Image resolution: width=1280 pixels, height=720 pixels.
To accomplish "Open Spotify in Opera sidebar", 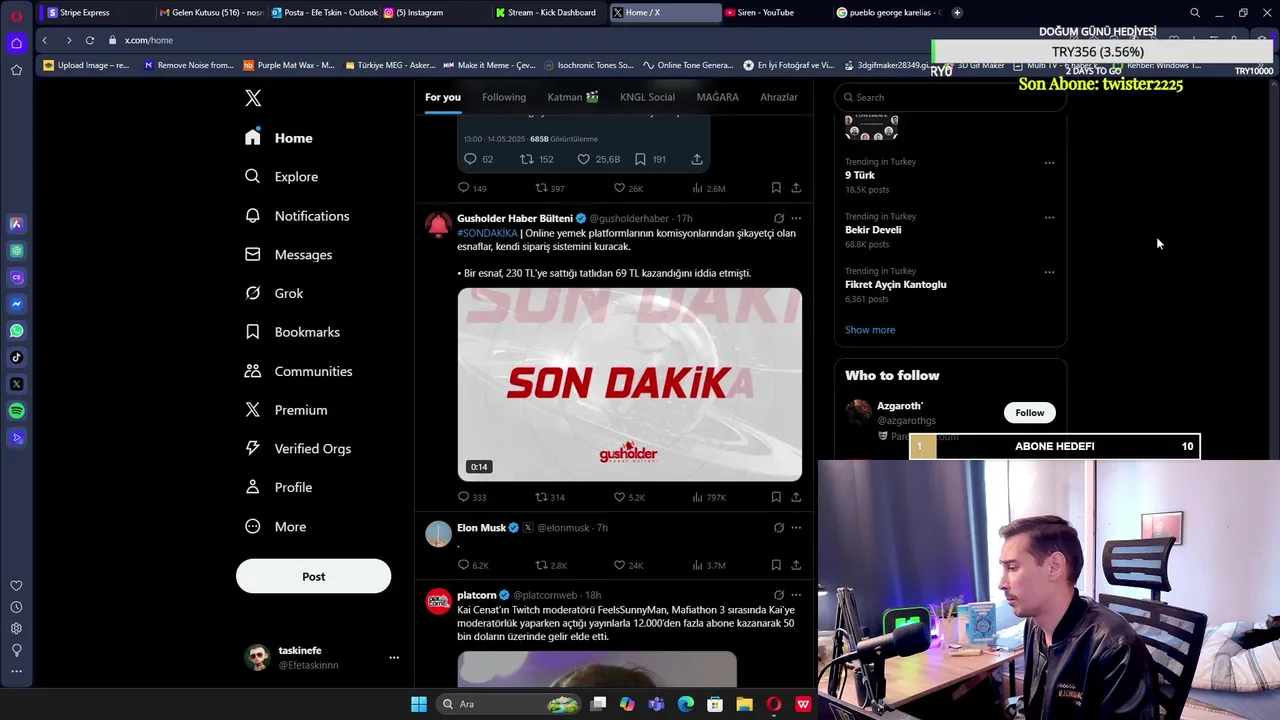I will pos(16,411).
